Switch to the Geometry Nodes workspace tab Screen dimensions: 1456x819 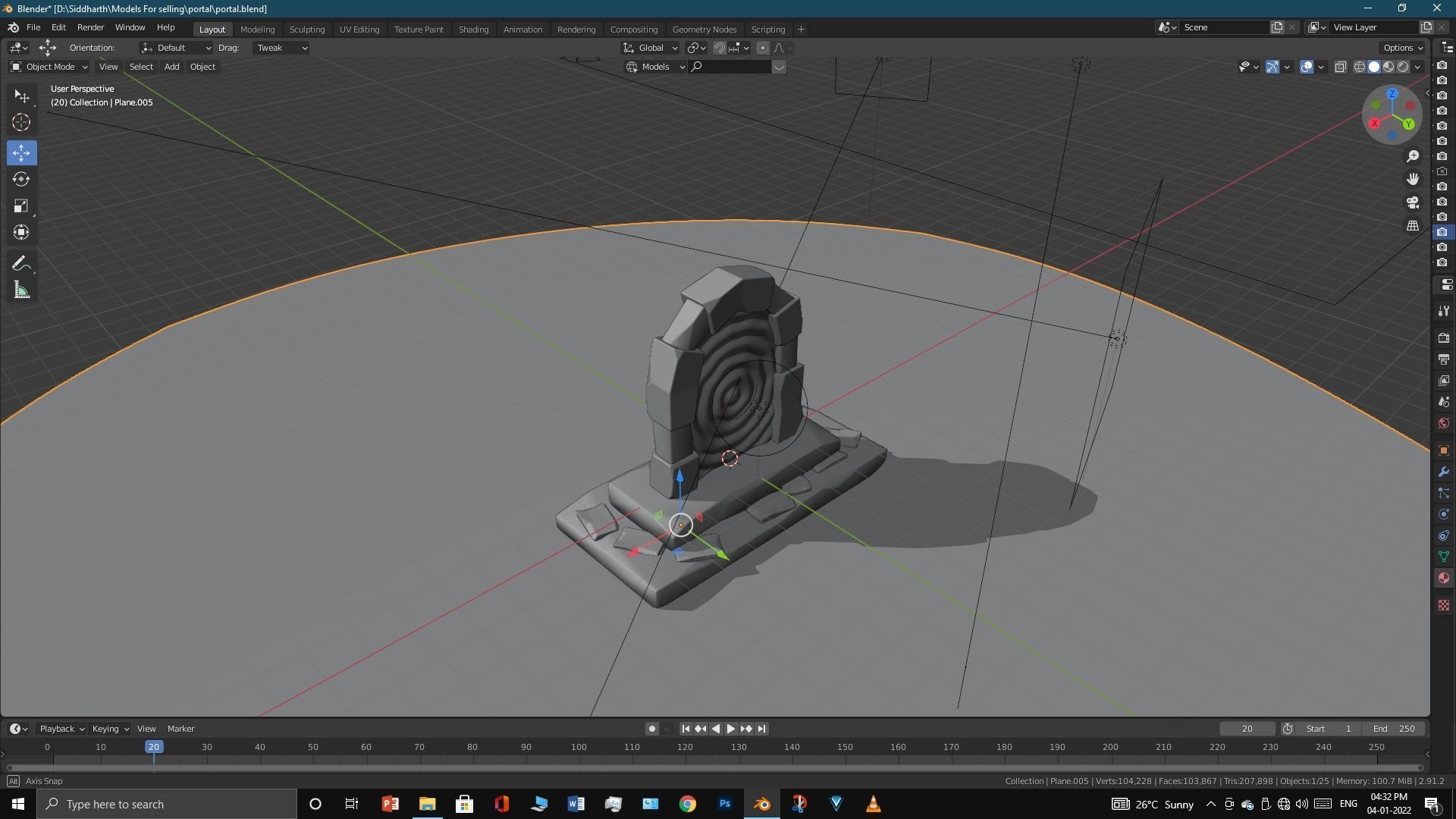click(704, 29)
